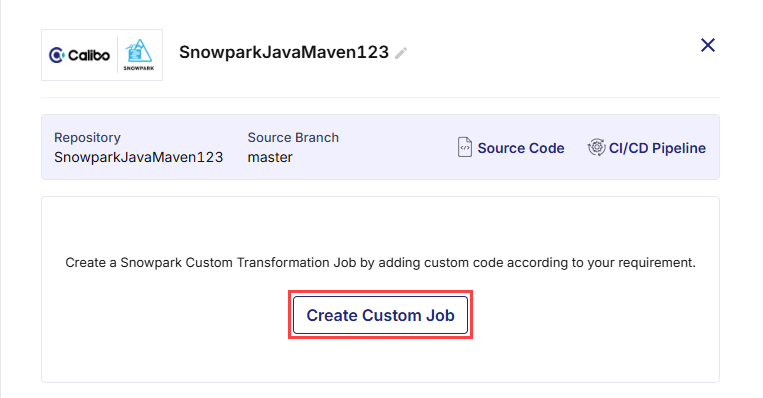The width and height of the screenshot is (763, 398).
Task: Click the empty area right of master branch
Action: point(375,157)
